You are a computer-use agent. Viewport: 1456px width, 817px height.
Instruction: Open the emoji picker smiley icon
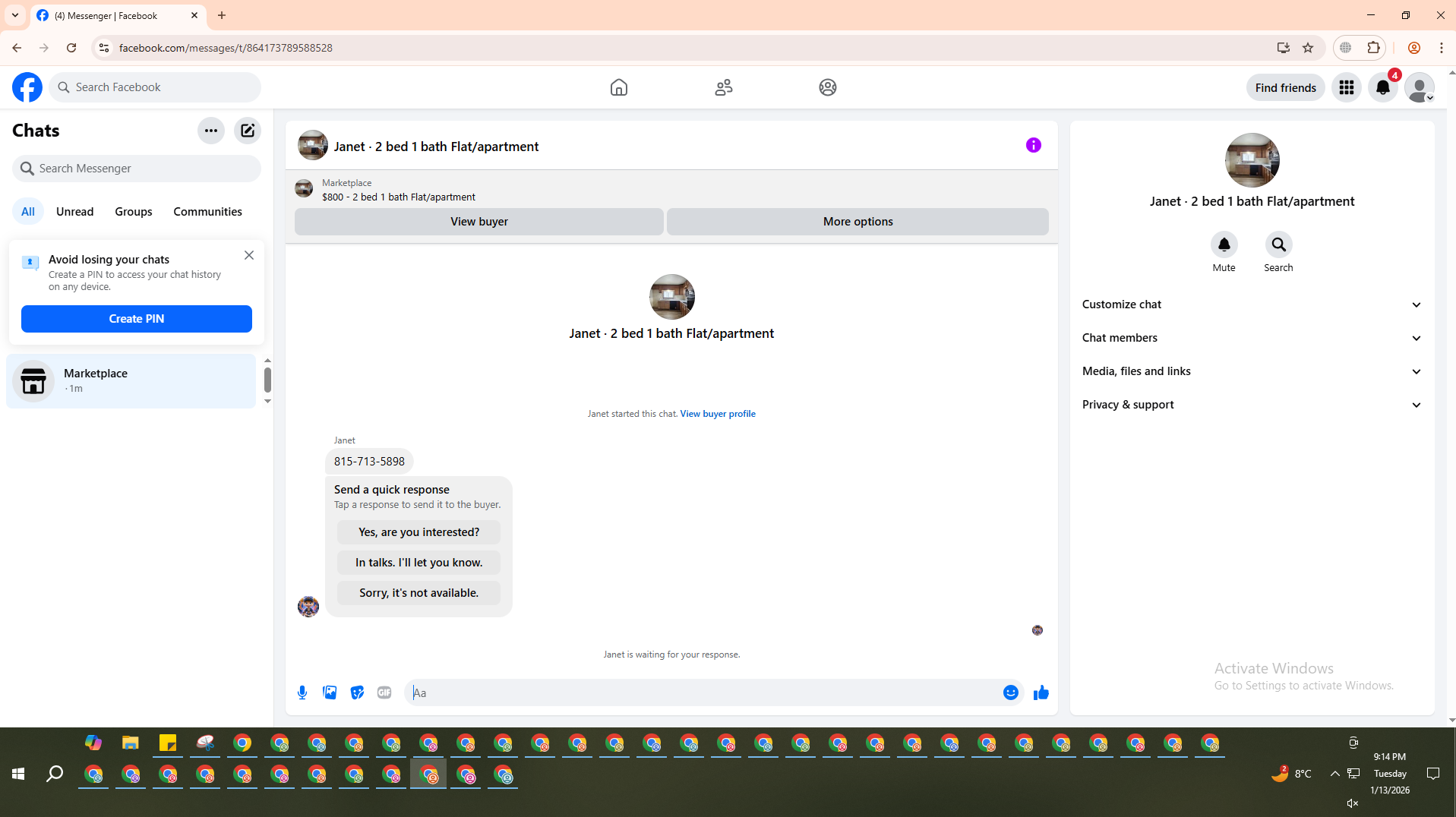pyautogui.click(x=1011, y=692)
